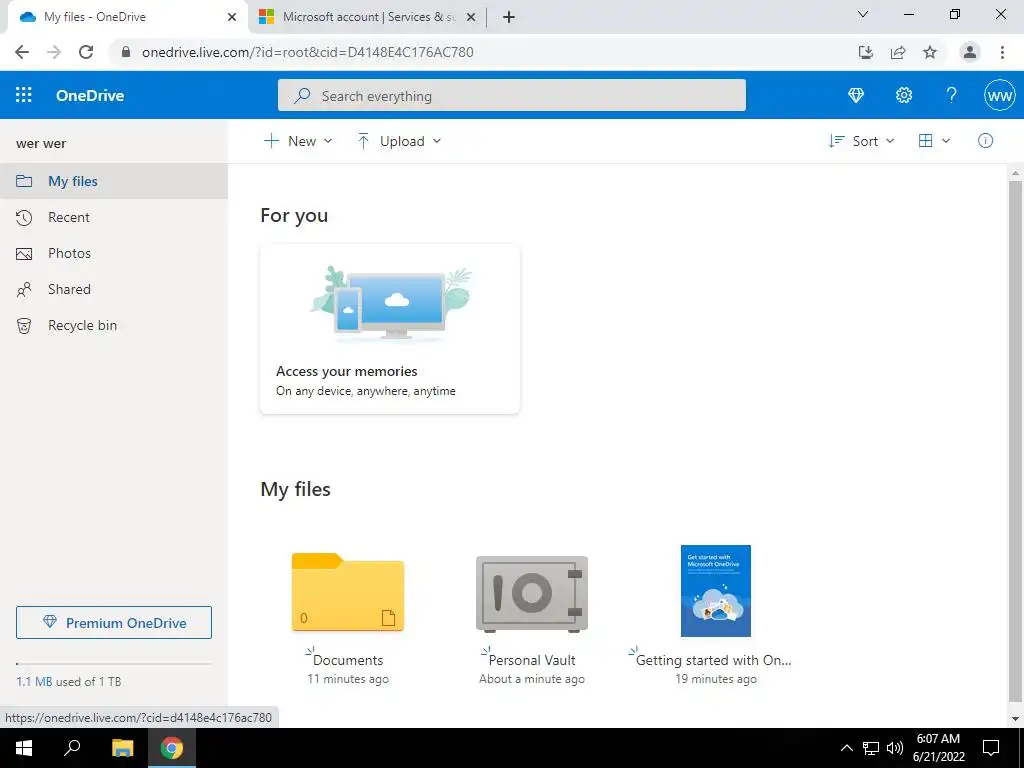Click the Chrome icon on the taskbar
Viewport: 1024px width, 768px height.
coord(172,748)
